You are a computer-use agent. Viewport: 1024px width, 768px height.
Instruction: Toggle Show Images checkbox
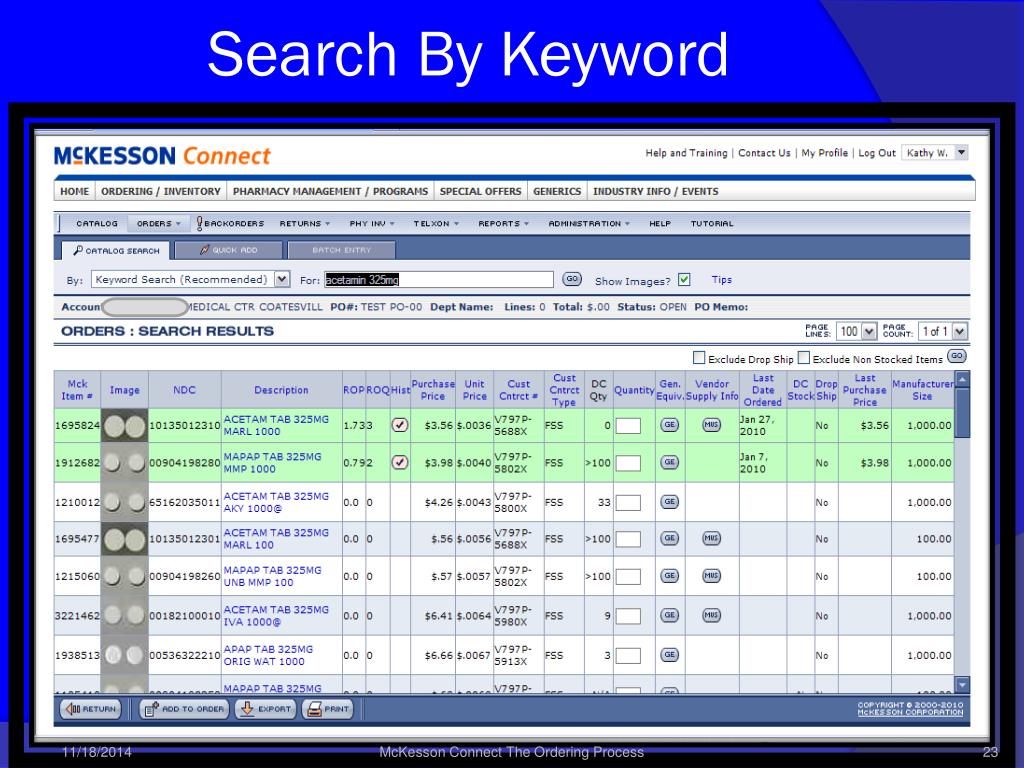click(684, 280)
